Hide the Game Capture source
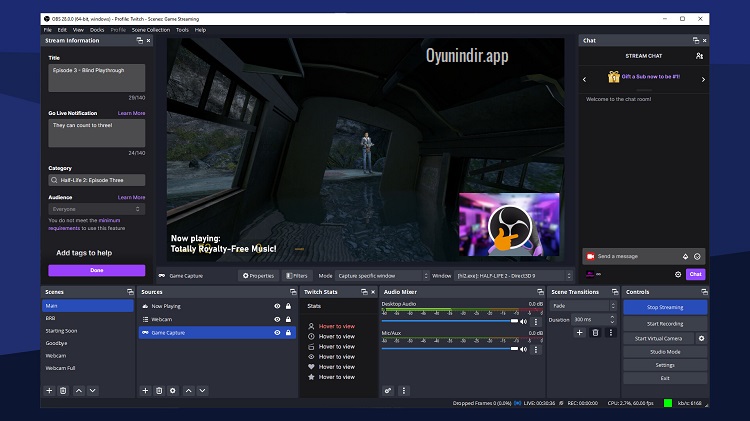 tap(277, 332)
